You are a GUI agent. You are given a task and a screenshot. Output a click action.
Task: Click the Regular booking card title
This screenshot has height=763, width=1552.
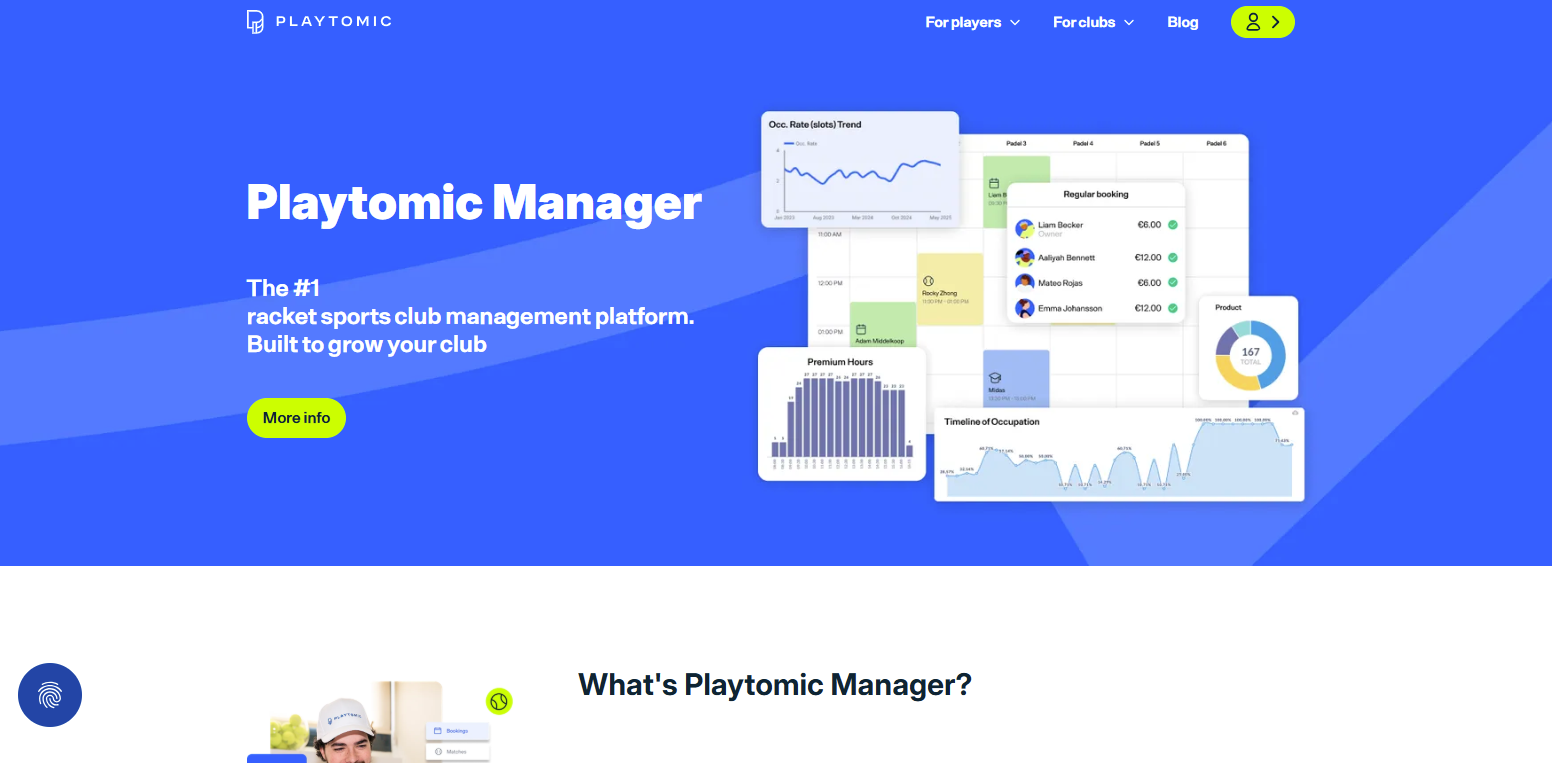coord(1096,194)
